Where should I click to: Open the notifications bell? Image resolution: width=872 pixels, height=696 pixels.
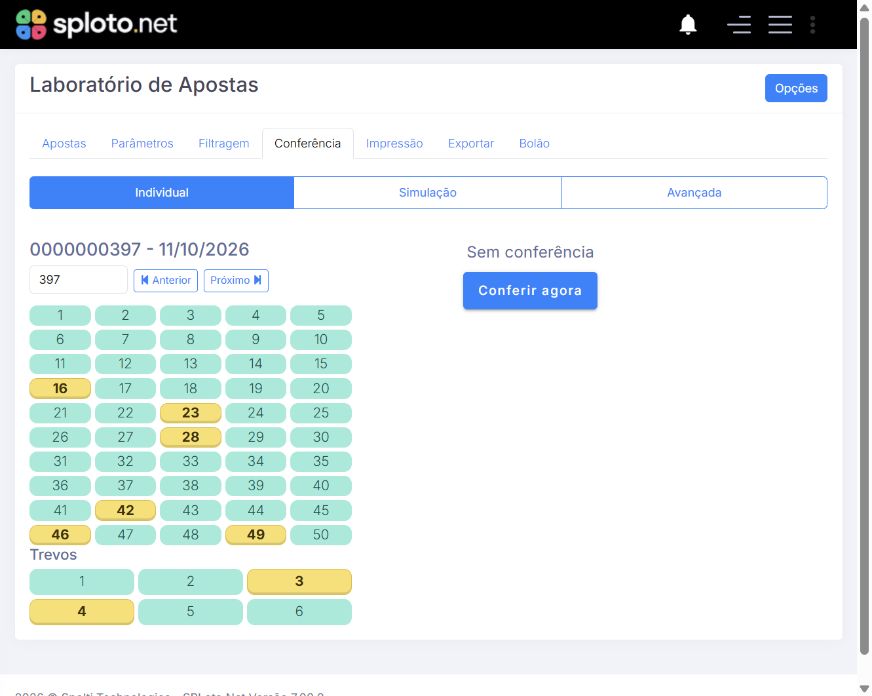(x=688, y=24)
